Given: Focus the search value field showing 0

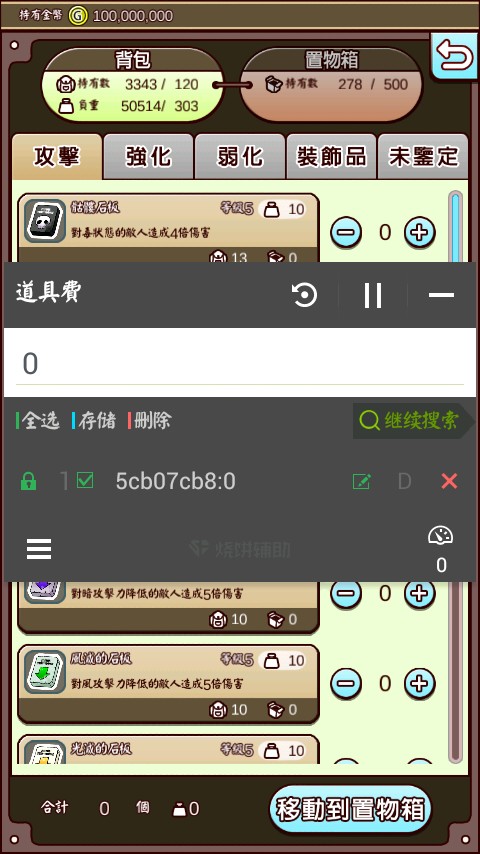Looking at the screenshot, I should [240, 363].
